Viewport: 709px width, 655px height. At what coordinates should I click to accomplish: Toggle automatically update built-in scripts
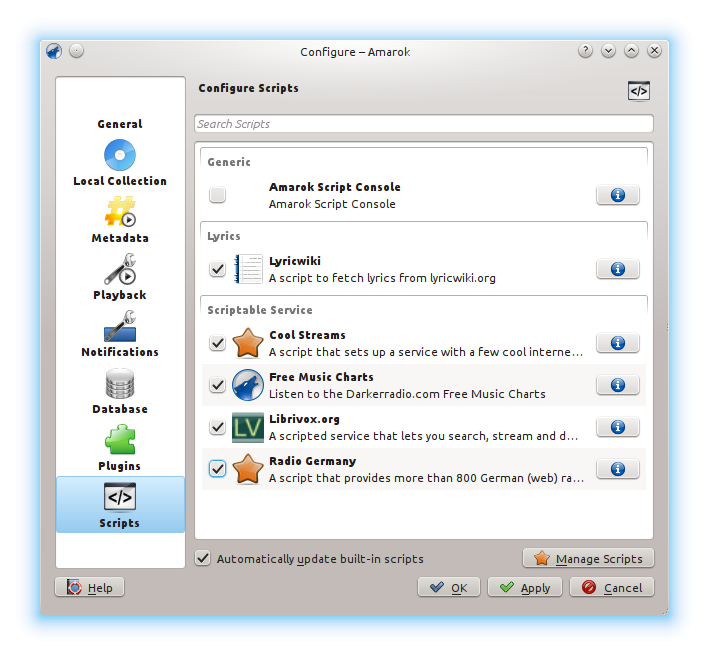(203, 559)
